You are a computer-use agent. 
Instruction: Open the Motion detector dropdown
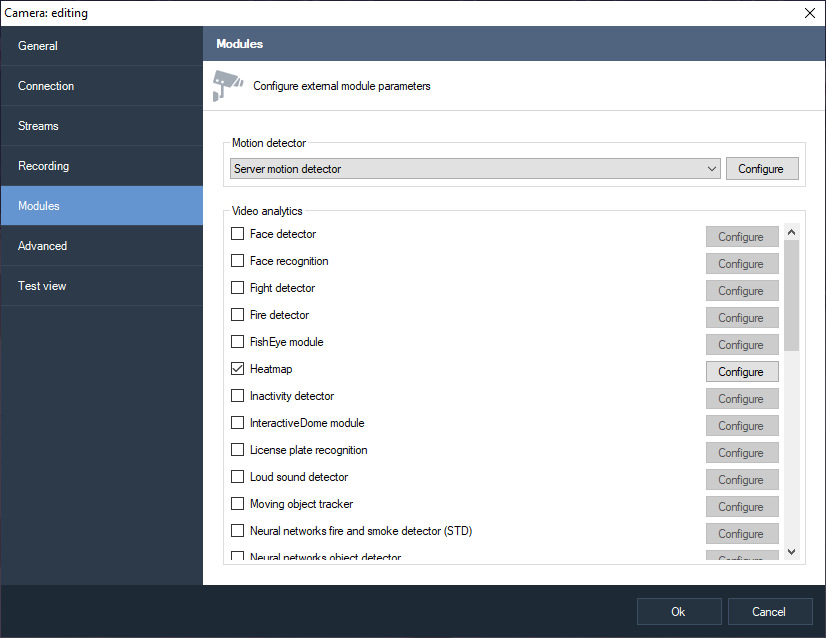(x=474, y=169)
